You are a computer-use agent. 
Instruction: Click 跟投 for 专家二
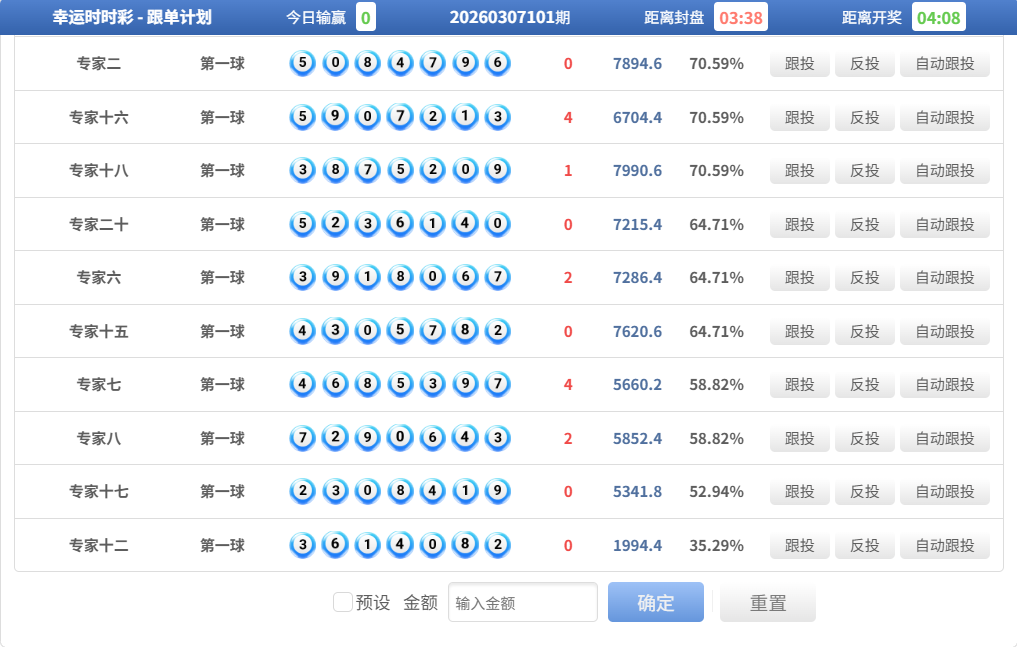tap(800, 64)
